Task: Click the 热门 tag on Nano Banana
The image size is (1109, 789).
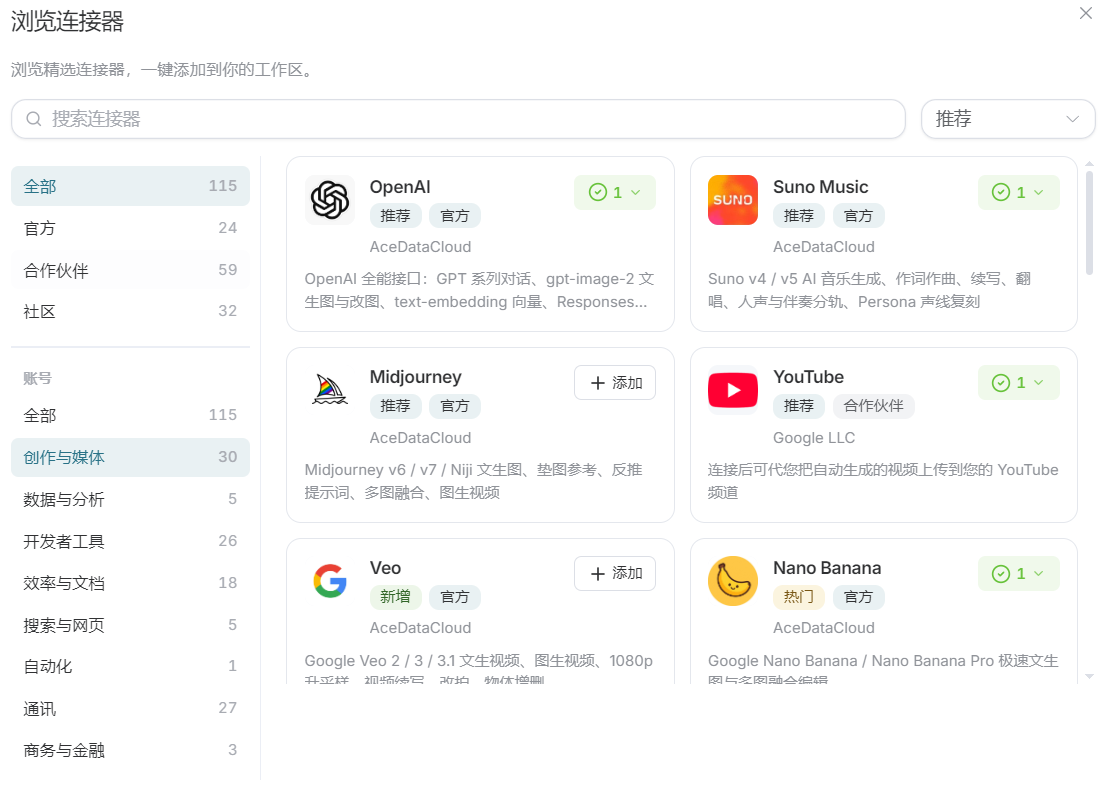Action: (x=799, y=597)
